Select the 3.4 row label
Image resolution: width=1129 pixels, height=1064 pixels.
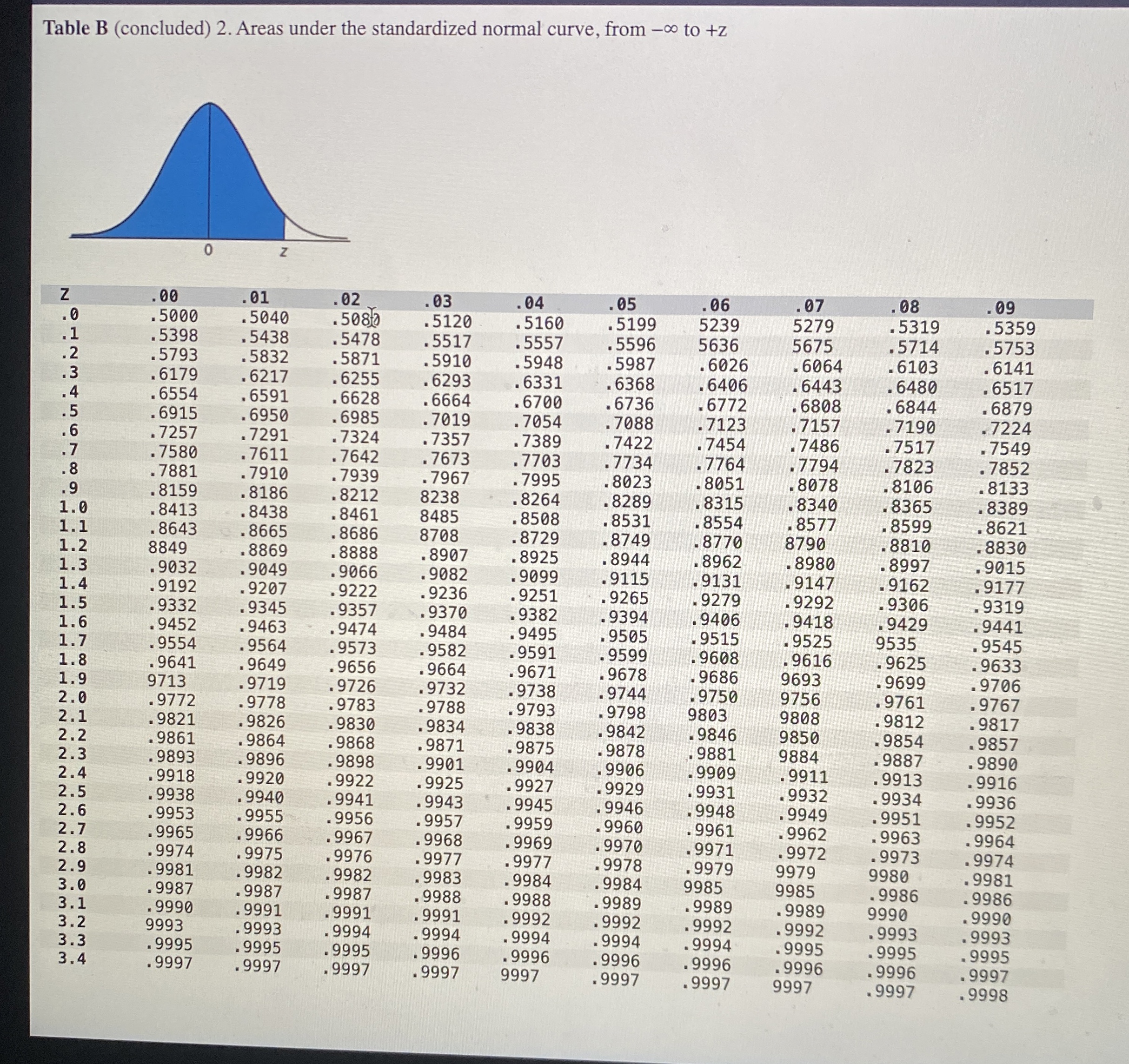[73, 958]
